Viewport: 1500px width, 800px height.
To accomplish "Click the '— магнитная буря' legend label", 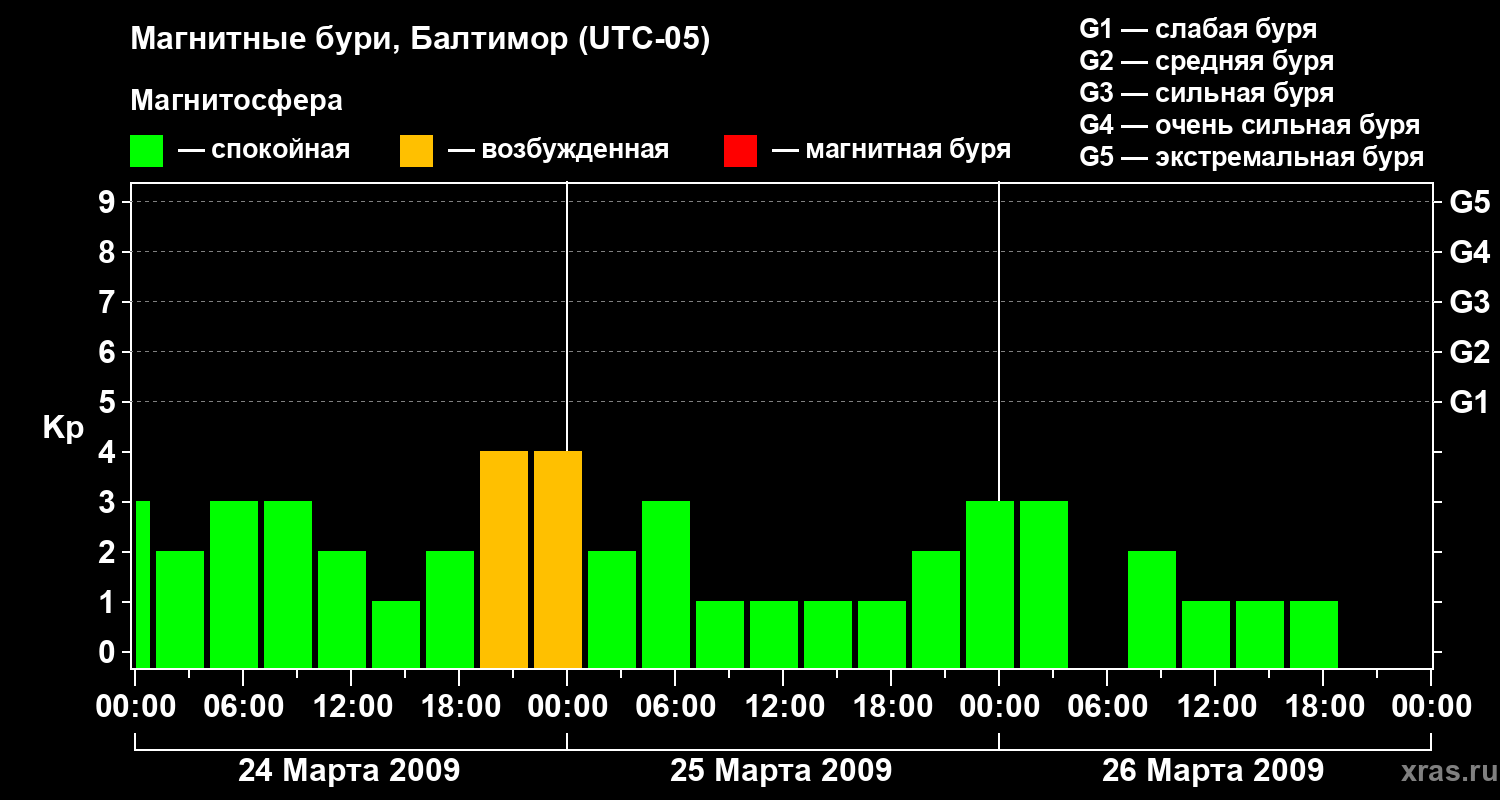I will click(891, 150).
